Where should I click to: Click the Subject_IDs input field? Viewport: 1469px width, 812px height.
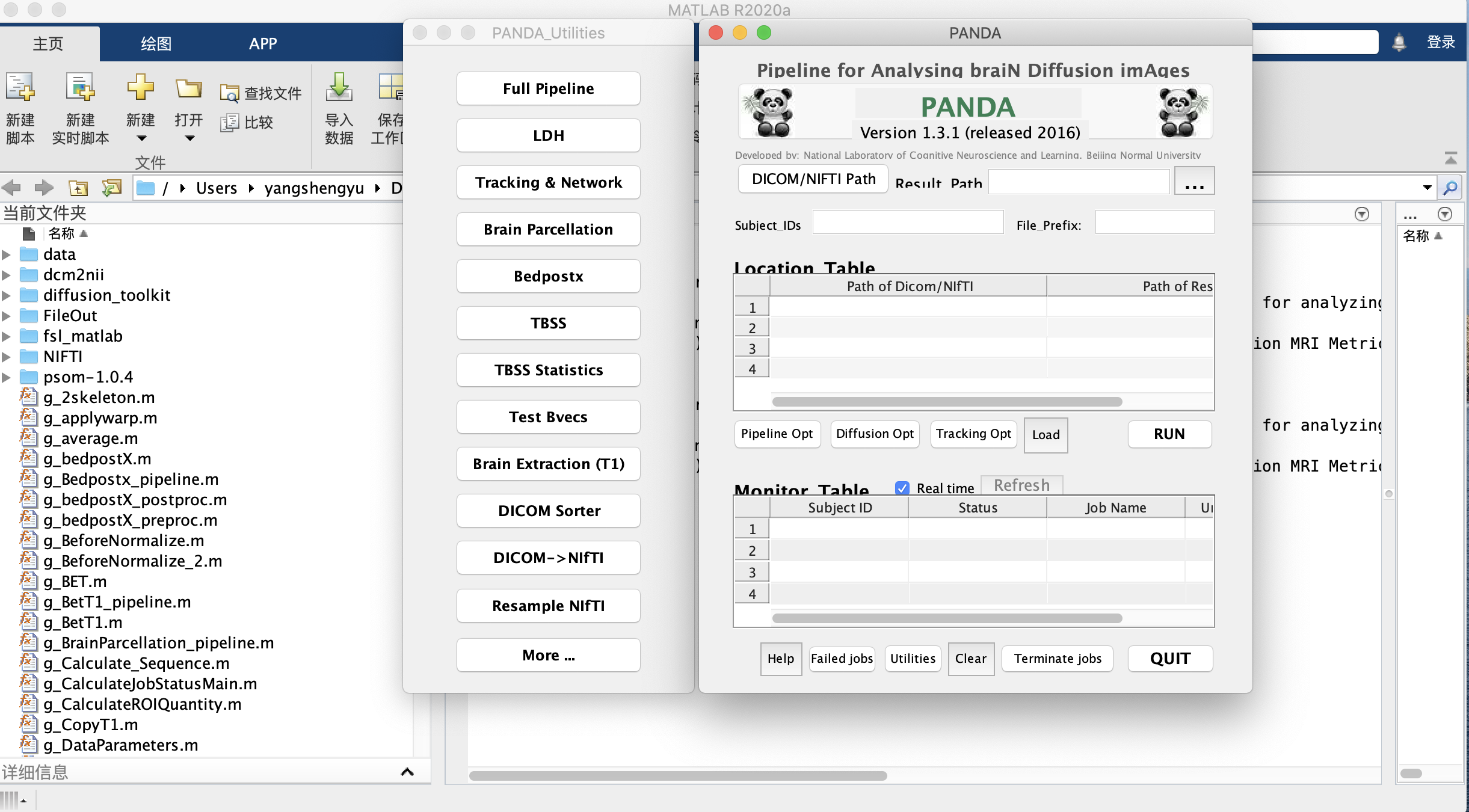pyautogui.click(x=907, y=223)
